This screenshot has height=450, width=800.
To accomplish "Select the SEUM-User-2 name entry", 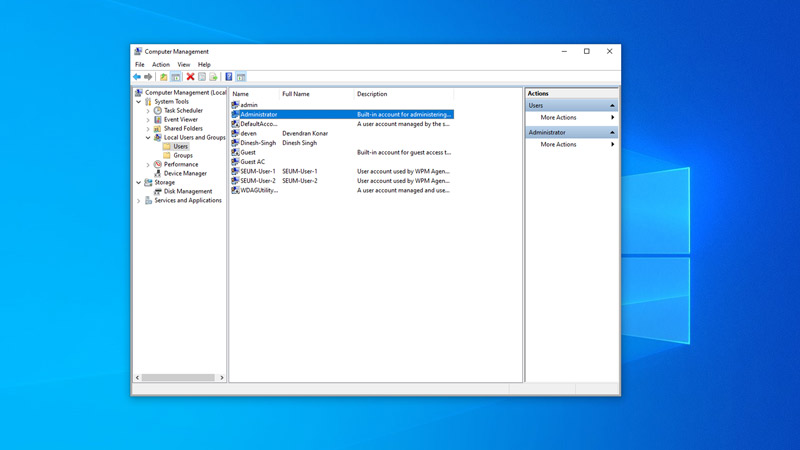I will coord(258,181).
